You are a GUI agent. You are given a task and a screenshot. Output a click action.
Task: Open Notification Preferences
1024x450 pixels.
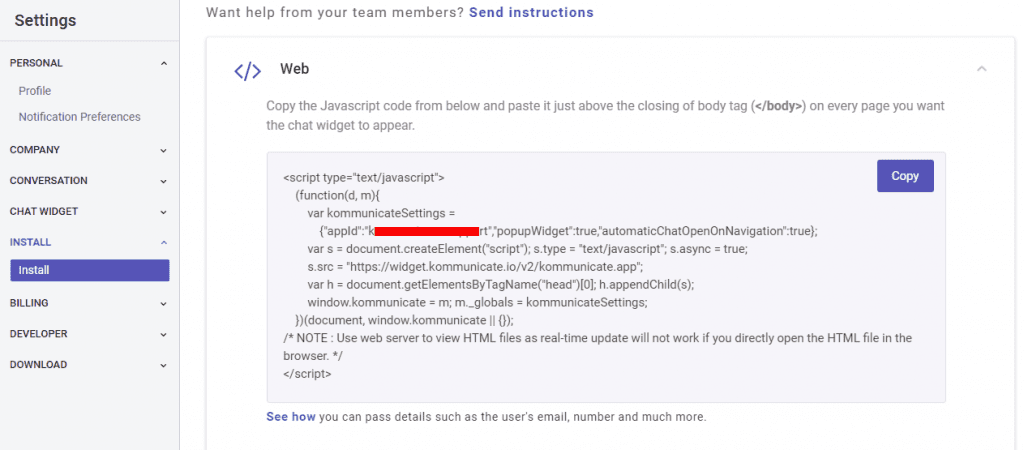coord(79,117)
